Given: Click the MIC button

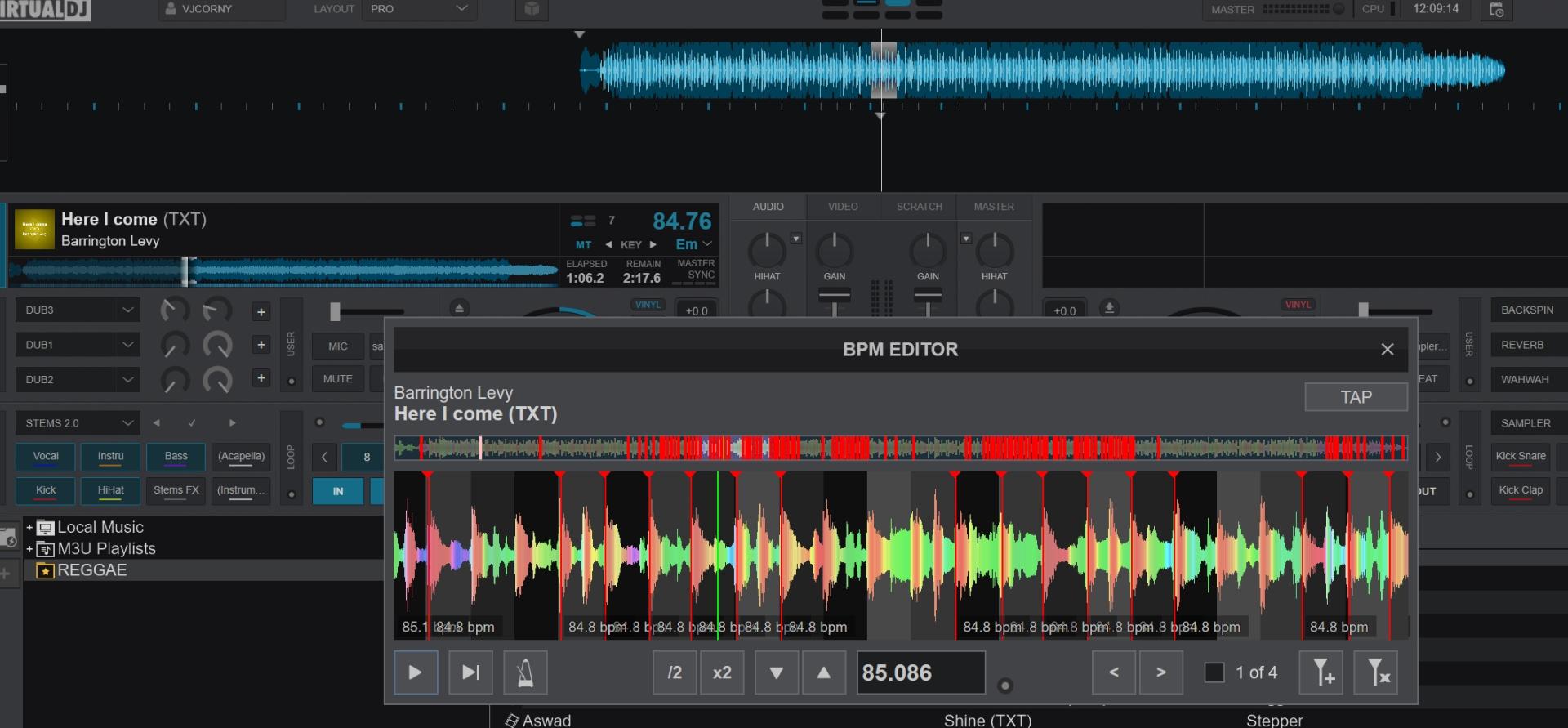Looking at the screenshot, I should (338, 346).
